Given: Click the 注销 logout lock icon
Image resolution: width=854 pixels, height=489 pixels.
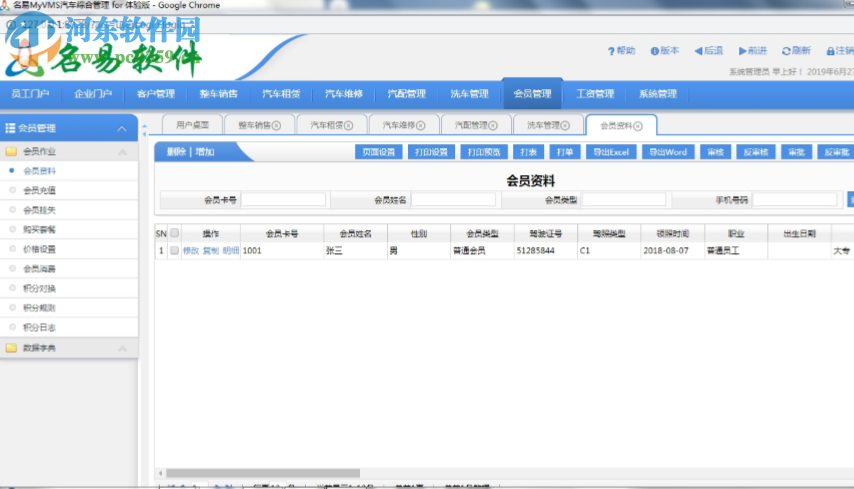Looking at the screenshot, I should click(x=831, y=51).
